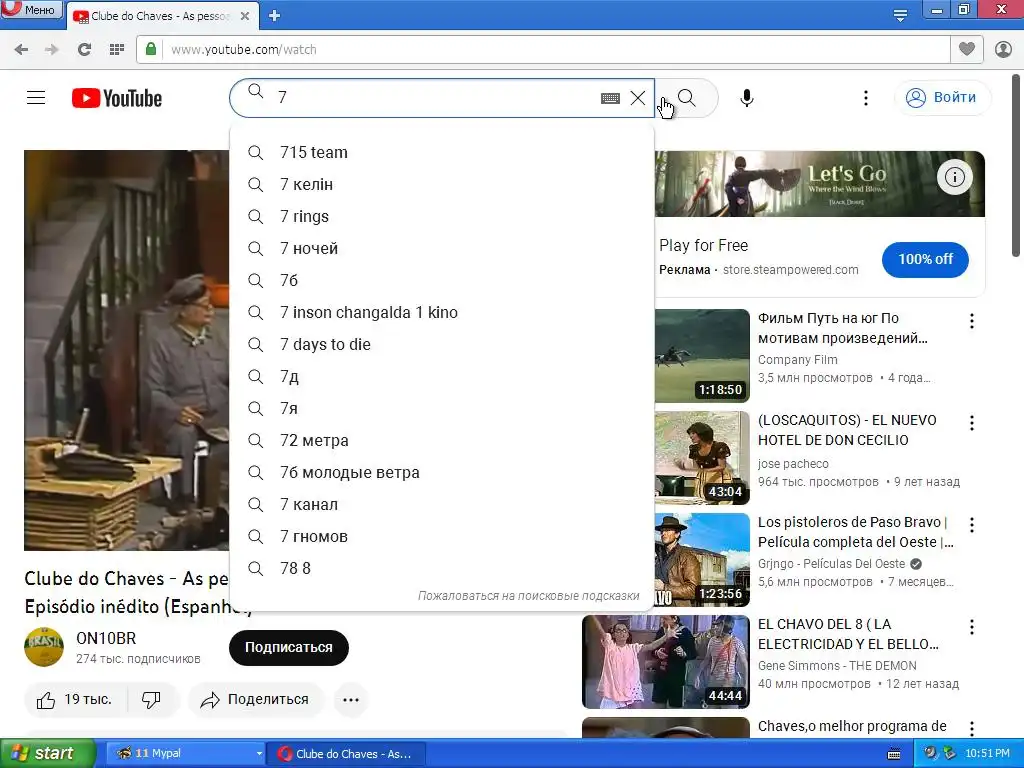Open ad info icon on Let's Go banner
The height and width of the screenshot is (768, 1024).
(x=955, y=177)
